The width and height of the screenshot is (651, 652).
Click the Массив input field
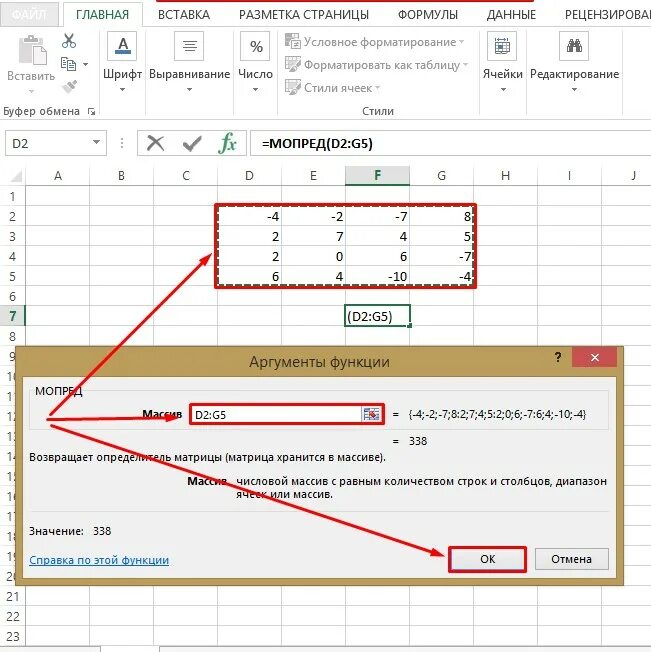click(276, 415)
